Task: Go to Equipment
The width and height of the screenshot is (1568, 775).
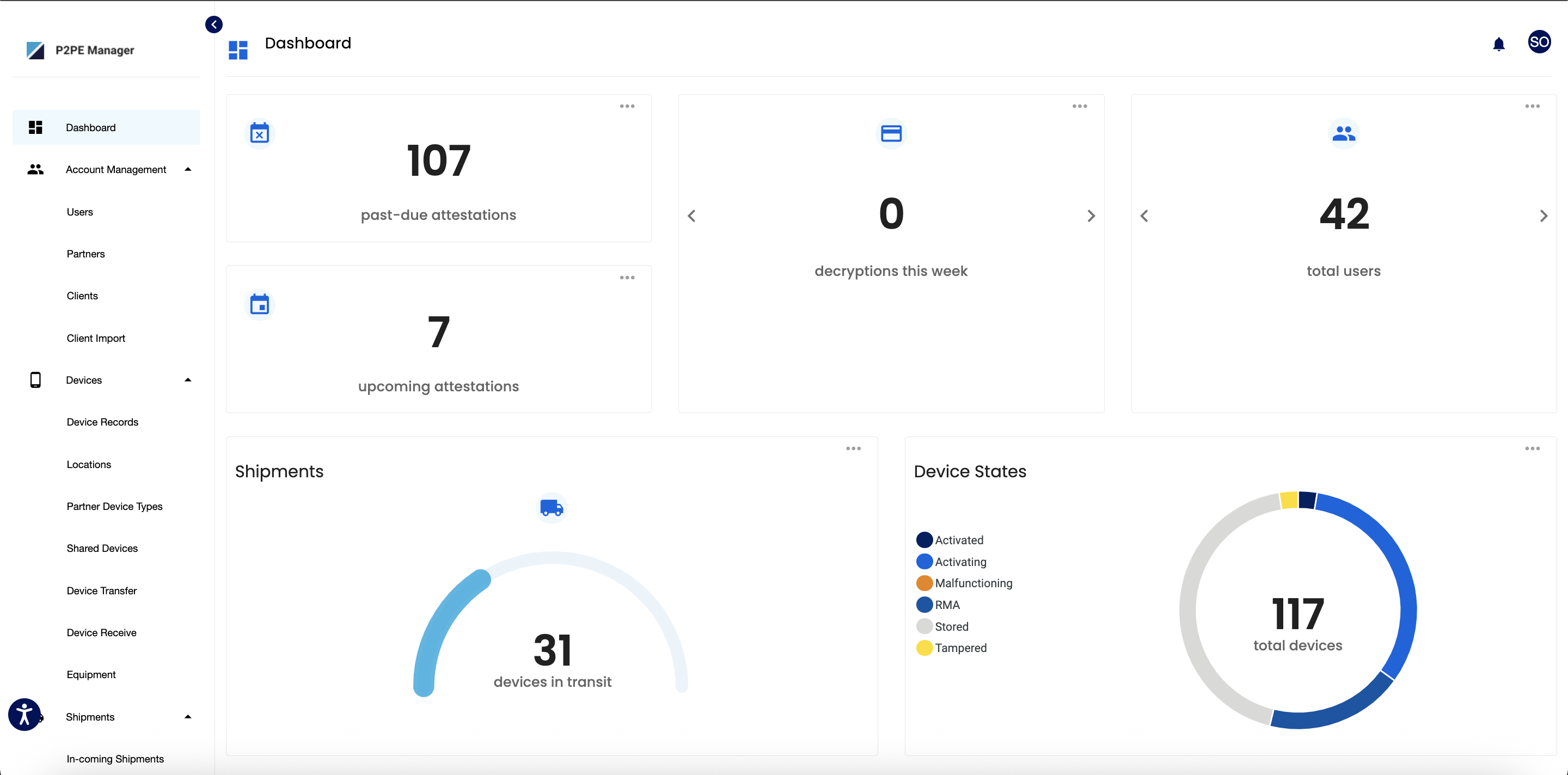Action: (91, 675)
